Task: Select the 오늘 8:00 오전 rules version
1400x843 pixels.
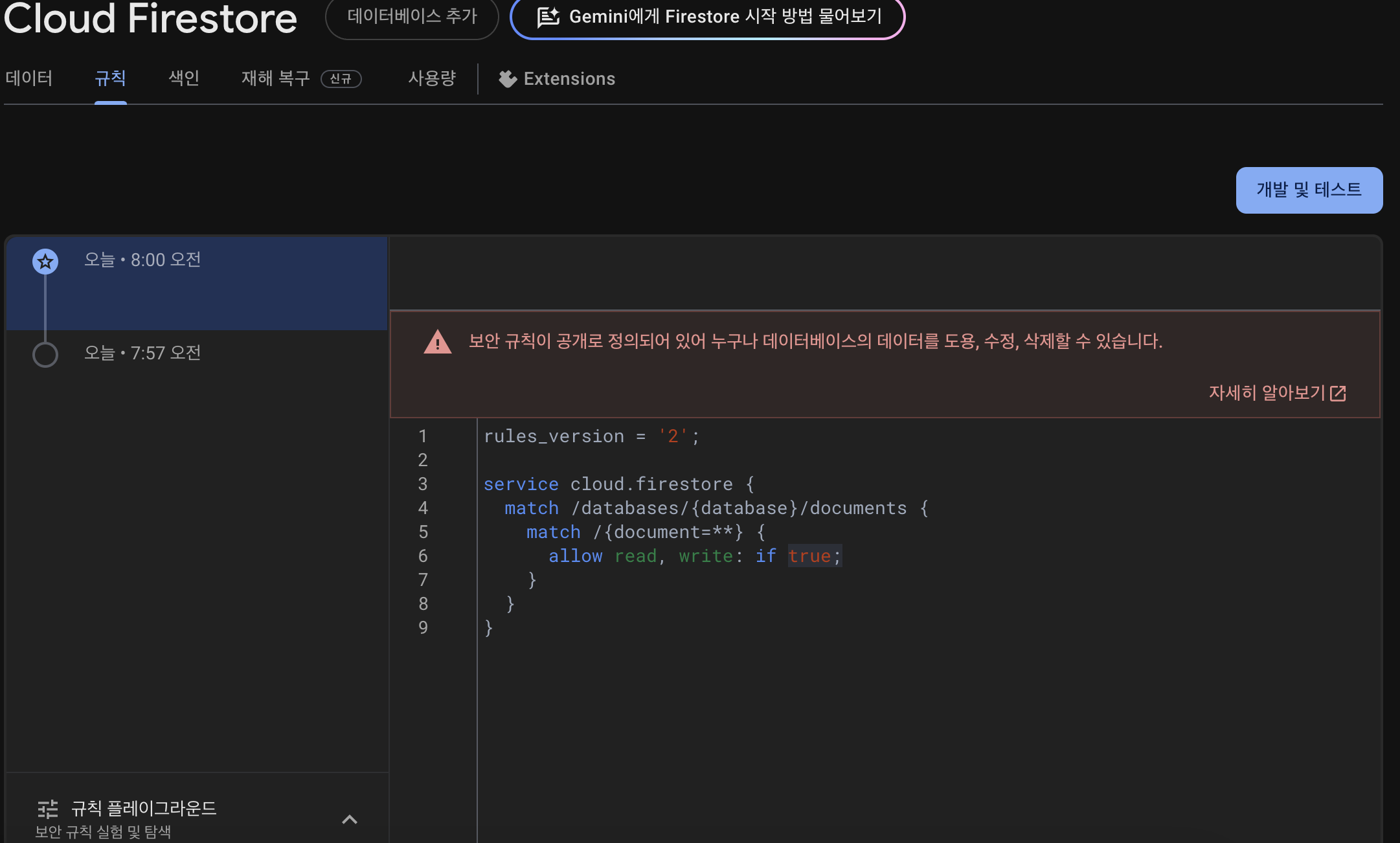Action: [x=142, y=260]
